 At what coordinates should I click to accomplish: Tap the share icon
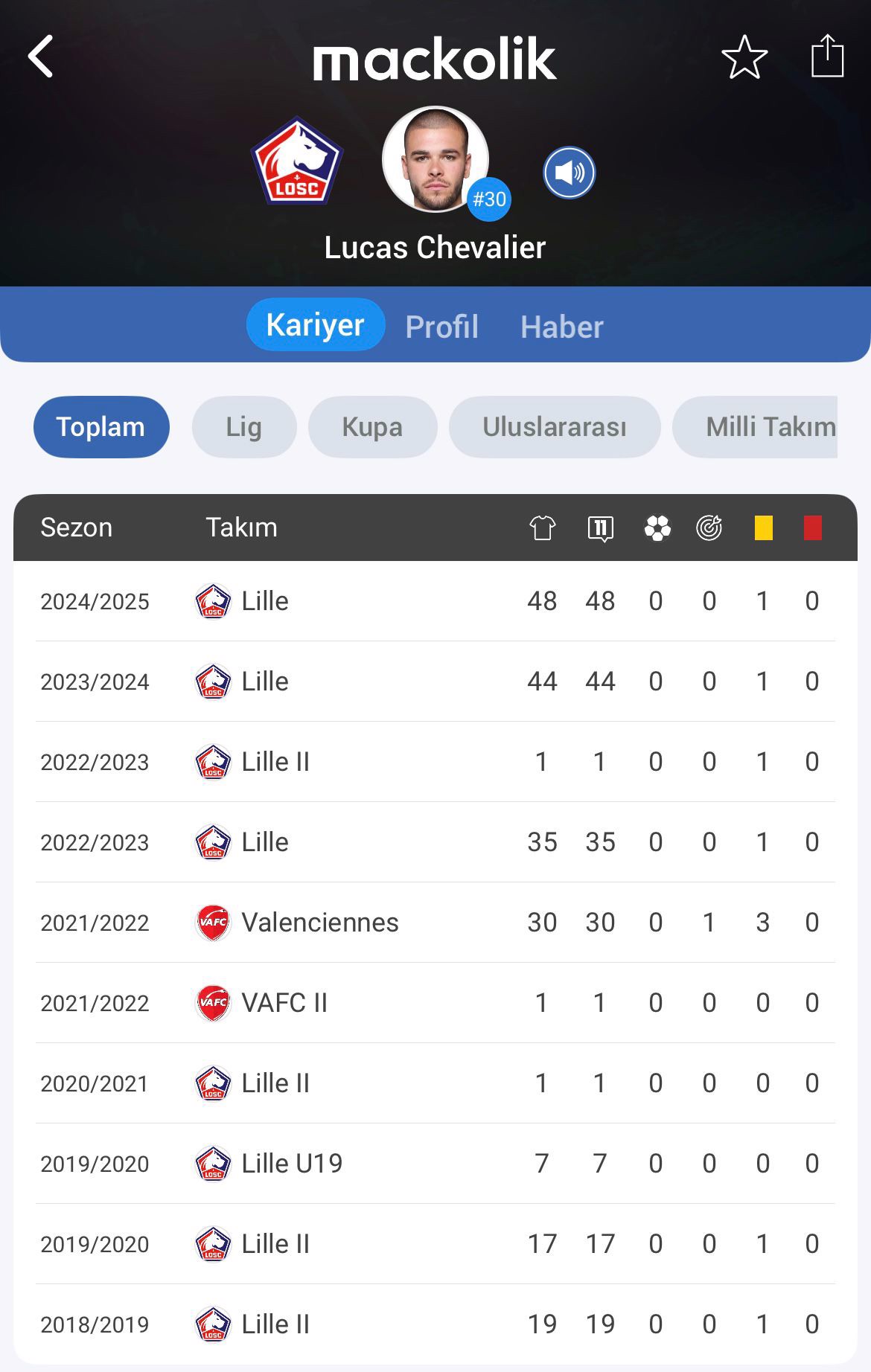827,56
